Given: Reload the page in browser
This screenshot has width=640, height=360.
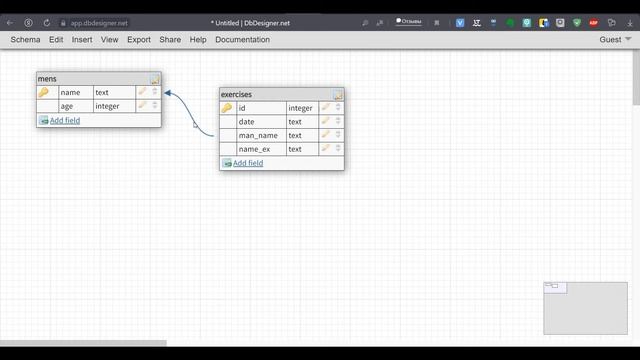Looking at the screenshot, I should [47, 23].
